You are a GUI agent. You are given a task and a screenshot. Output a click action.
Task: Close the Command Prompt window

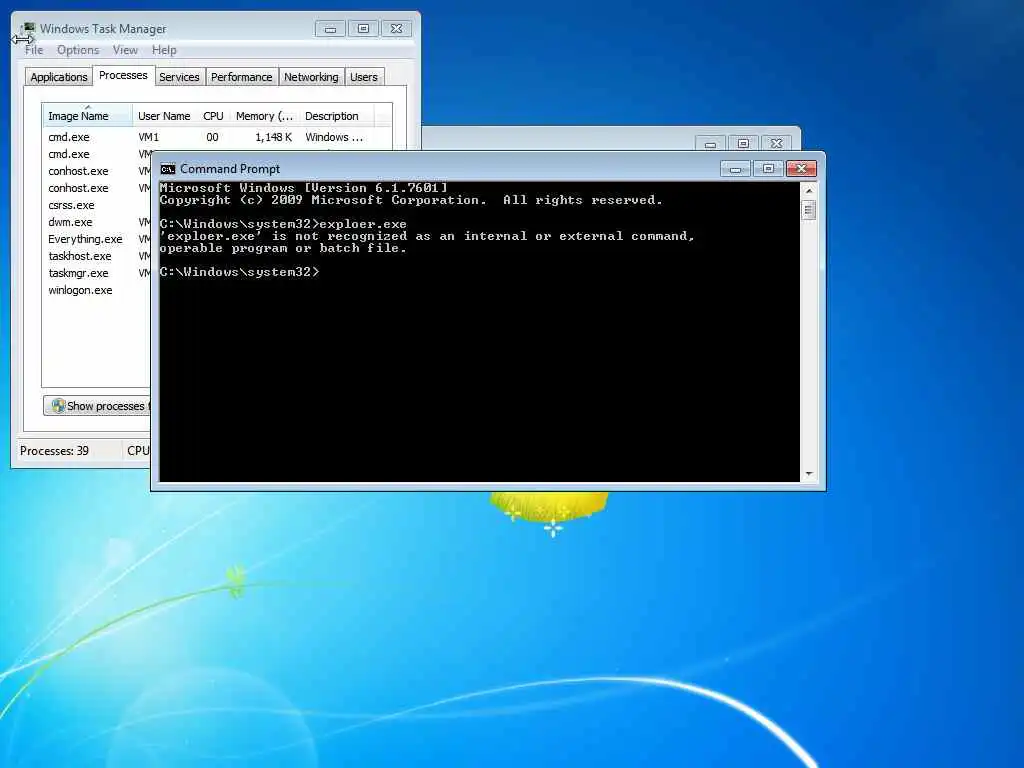(801, 169)
